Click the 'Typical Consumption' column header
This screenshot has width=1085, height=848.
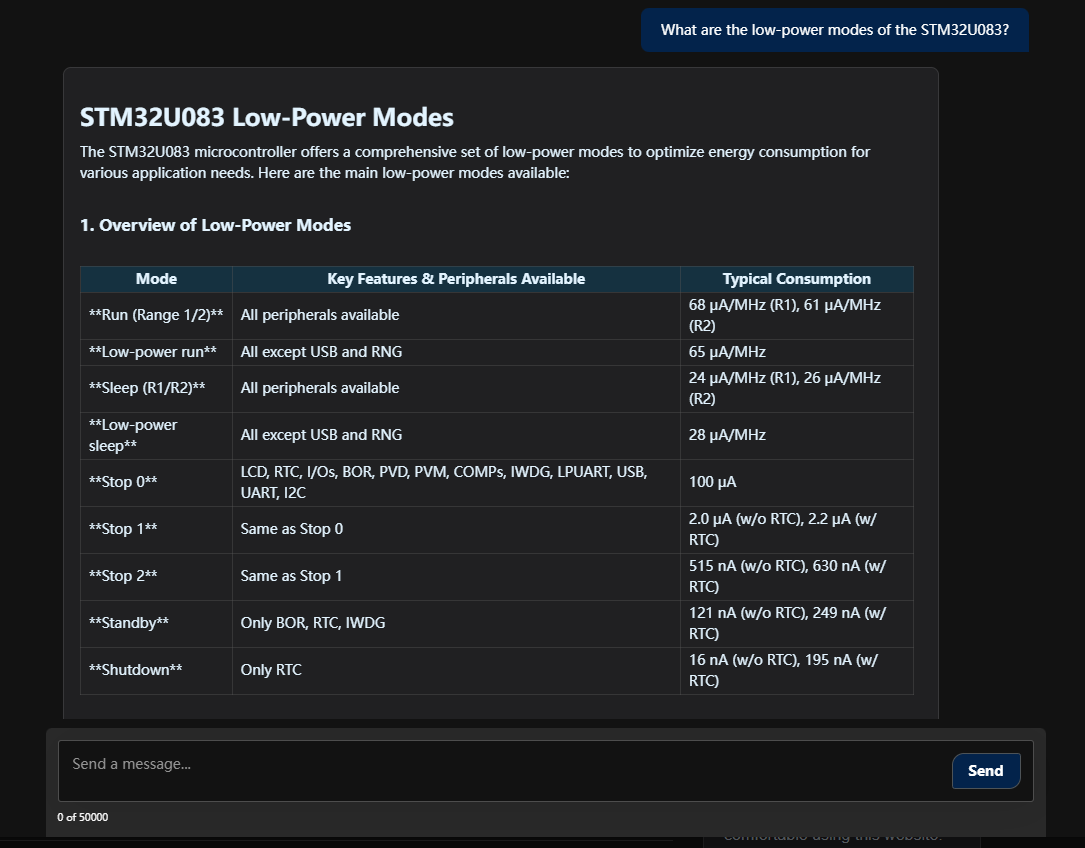[x=796, y=279]
